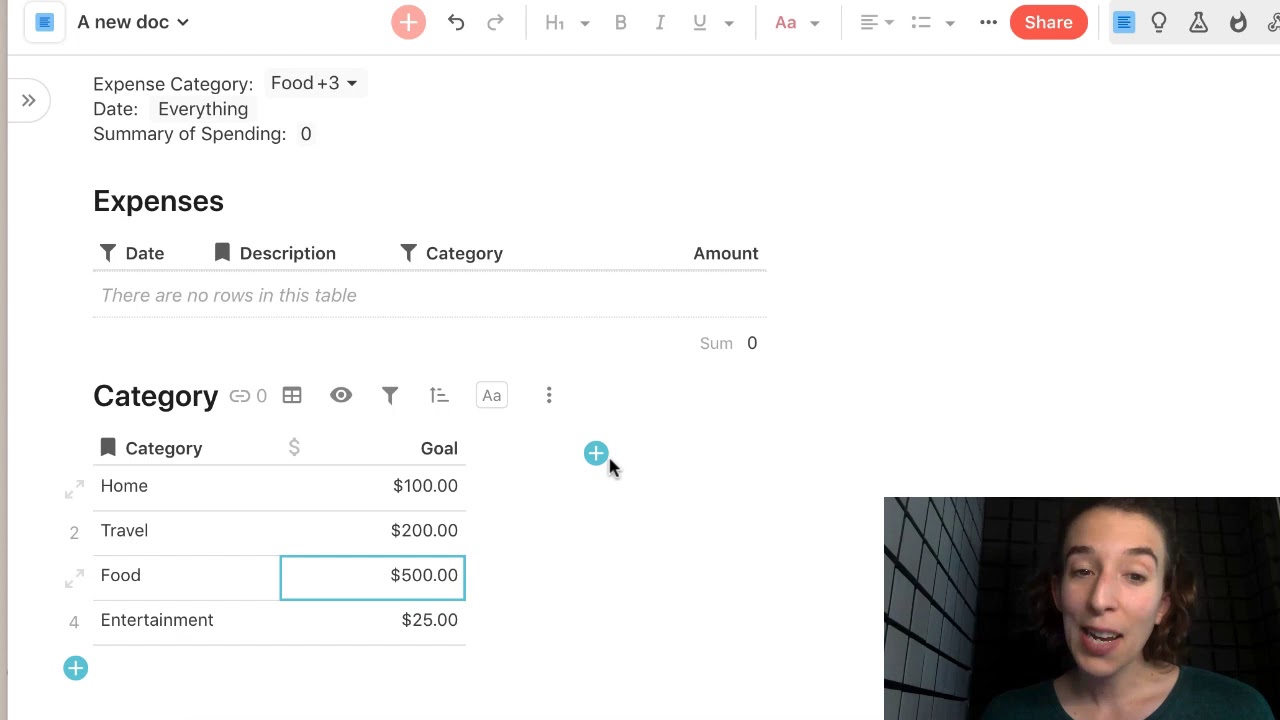Viewport: 1280px width, 720px height.
Task: Open the table layout icon for Category table
Action: click(292, 396)
